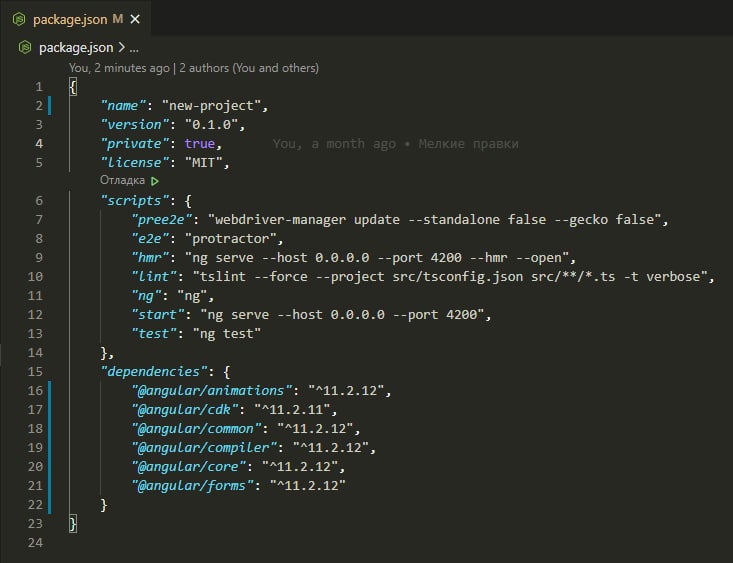Open the CodeLens authors info line
Screen dimensions: 733x563
point(194,68)
